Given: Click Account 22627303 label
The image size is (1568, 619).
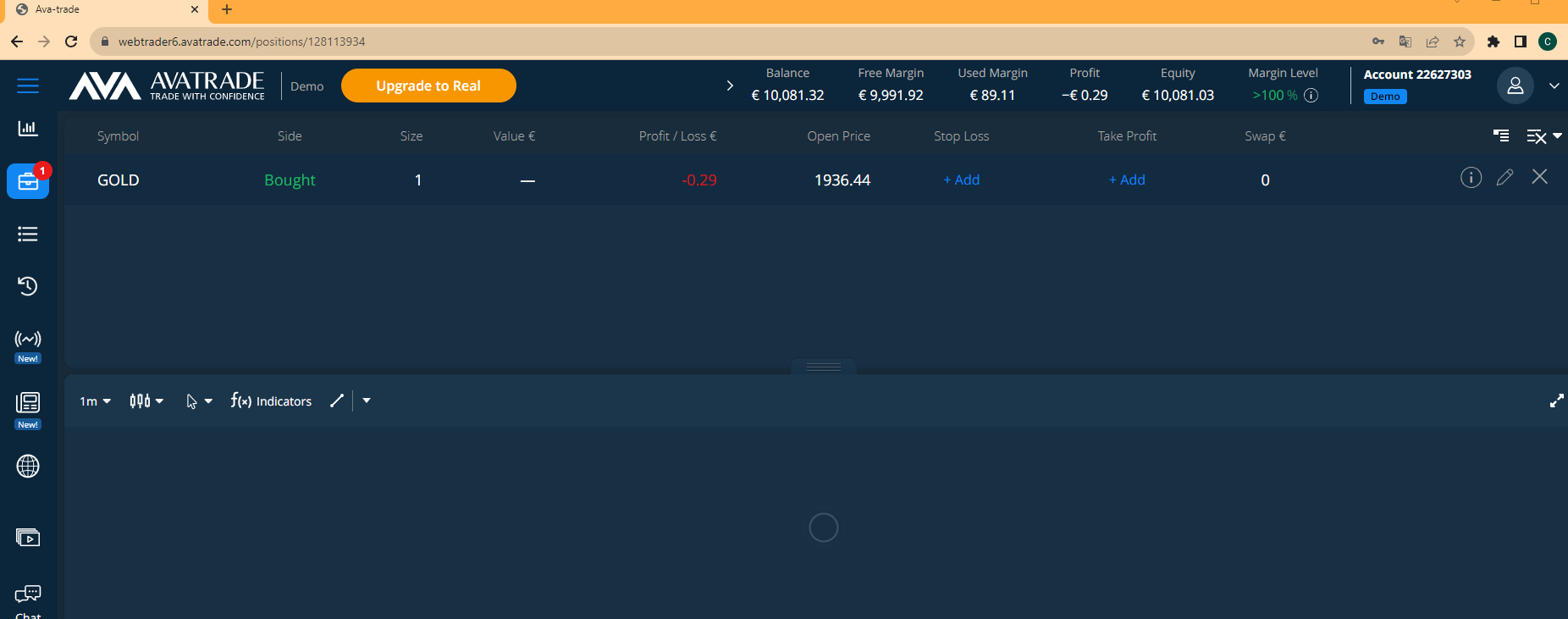Looking at the screenshot, I should [x=1417, y=75].
